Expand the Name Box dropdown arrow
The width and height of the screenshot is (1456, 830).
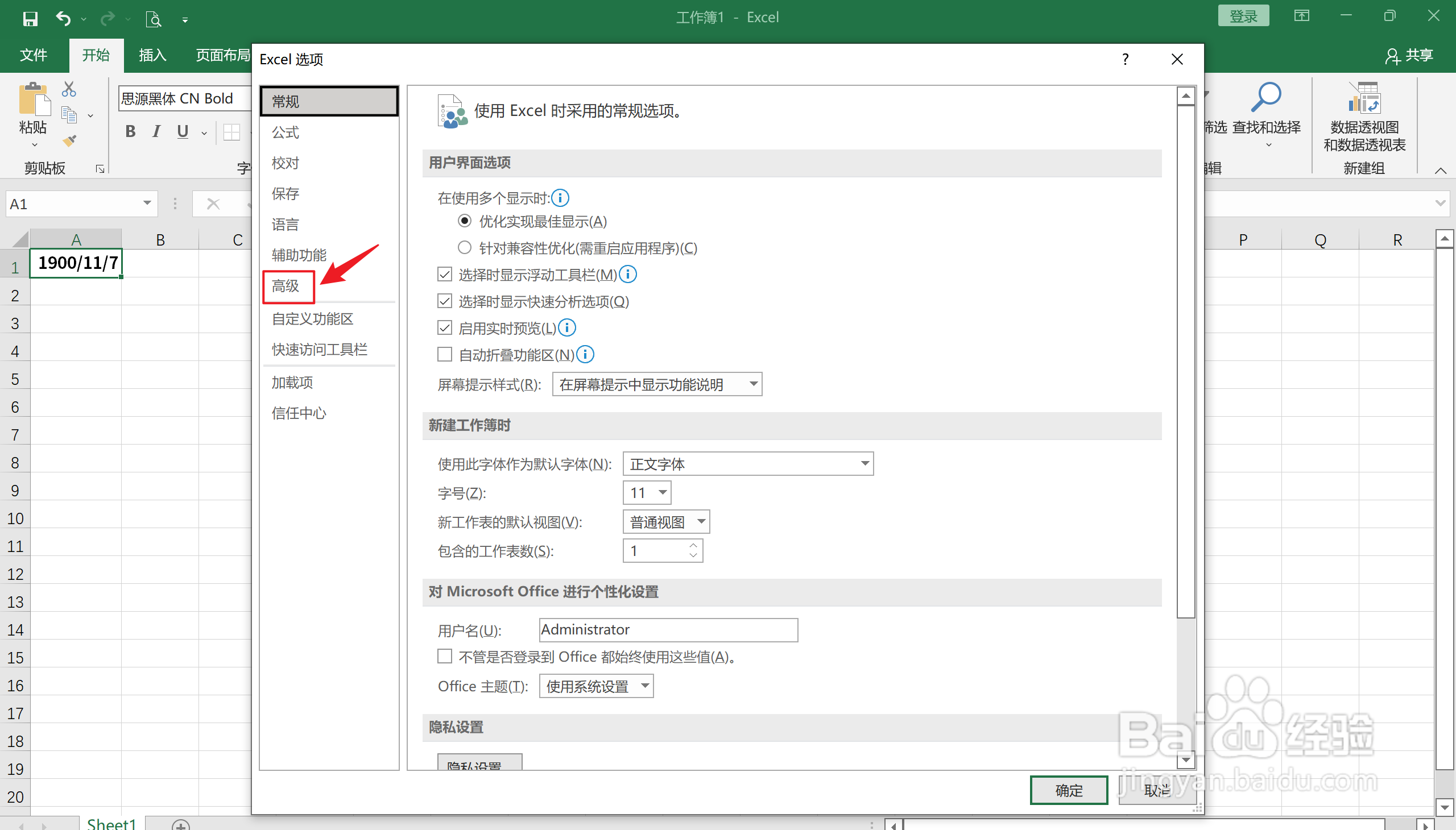click(147, 204)
